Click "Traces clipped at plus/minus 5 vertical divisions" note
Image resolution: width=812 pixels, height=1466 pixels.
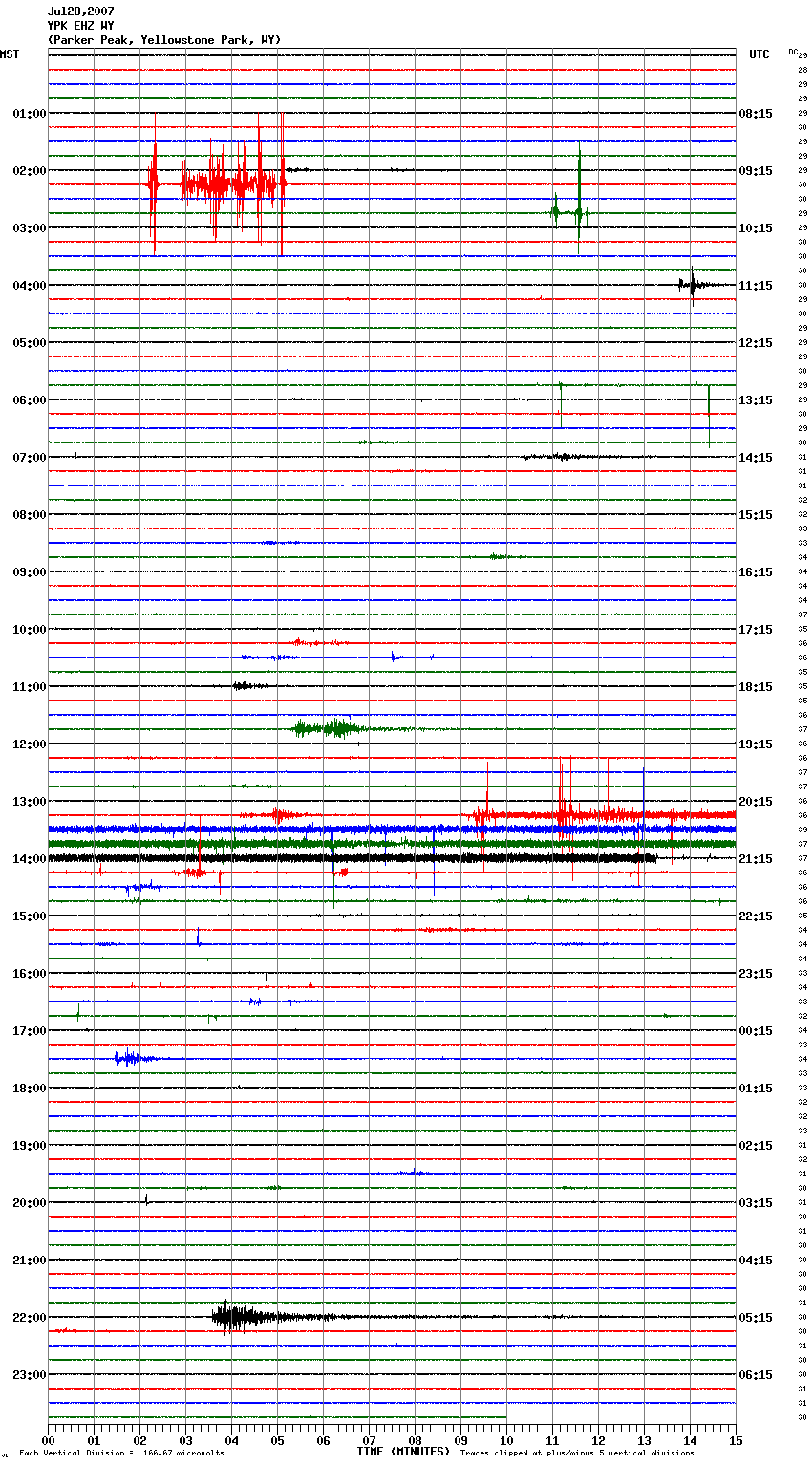click(x=577, y=1454)
